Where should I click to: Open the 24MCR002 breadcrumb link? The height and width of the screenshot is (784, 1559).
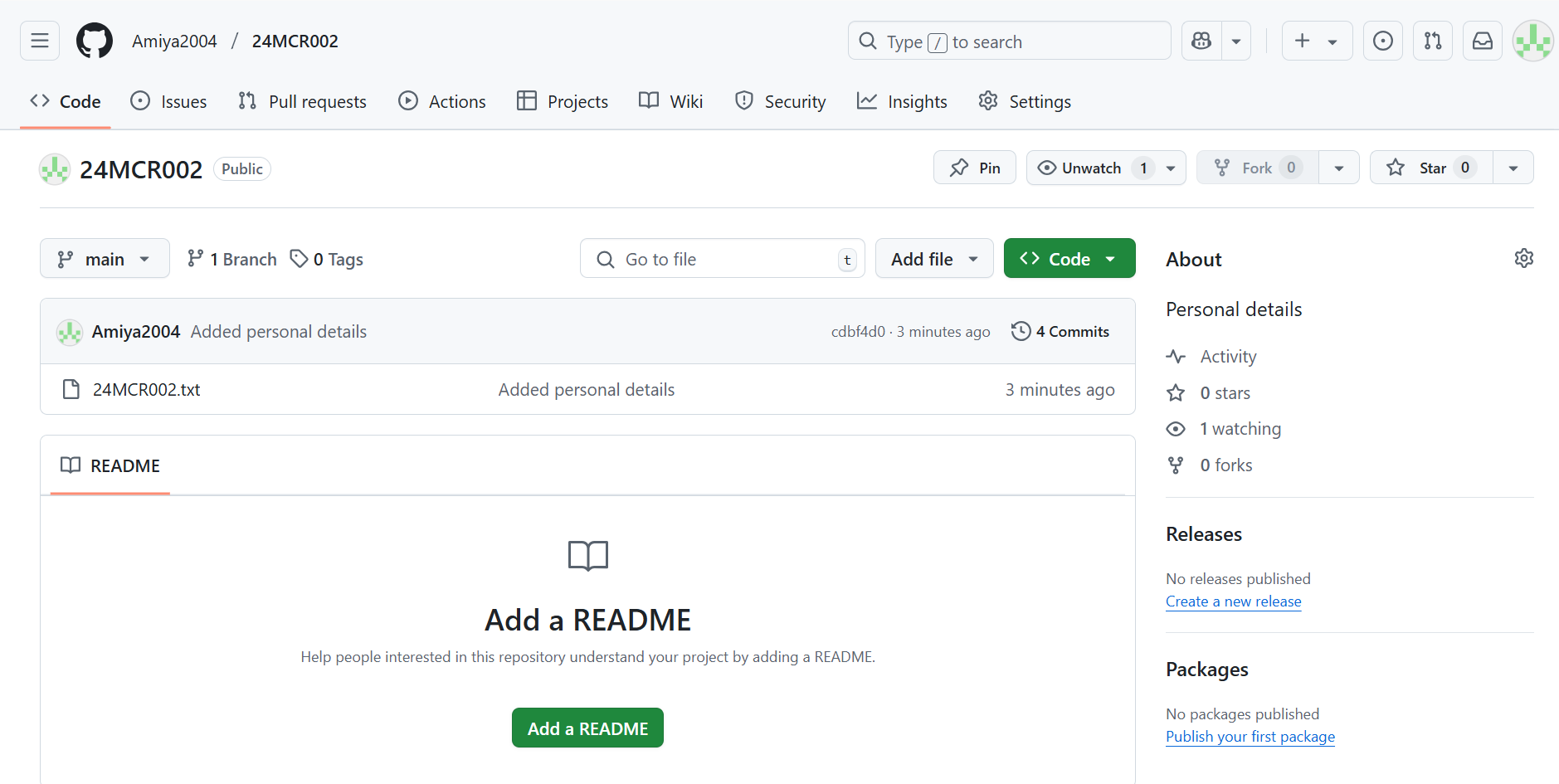295,41
